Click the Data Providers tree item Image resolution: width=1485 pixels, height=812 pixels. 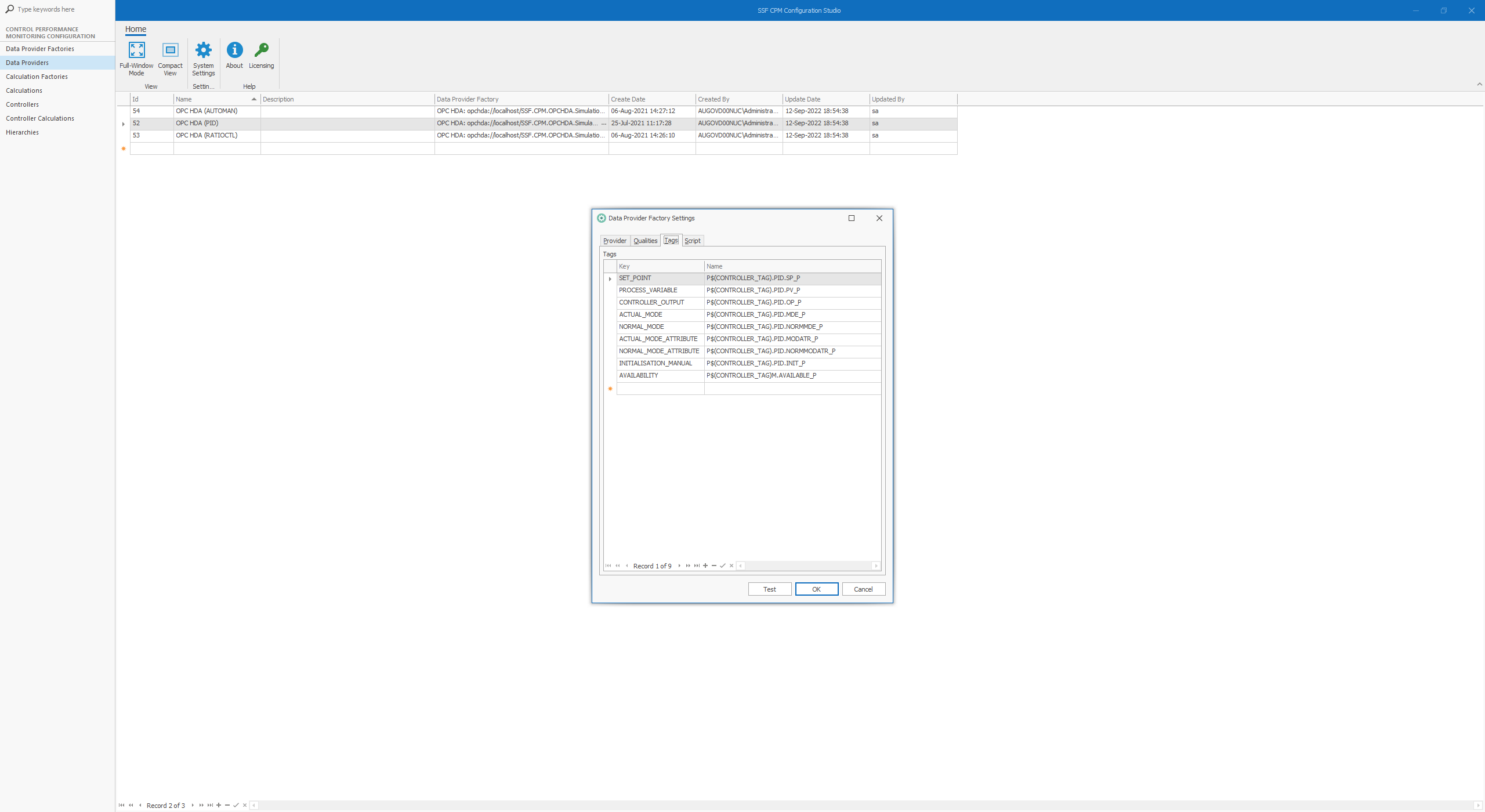(28, 62)
